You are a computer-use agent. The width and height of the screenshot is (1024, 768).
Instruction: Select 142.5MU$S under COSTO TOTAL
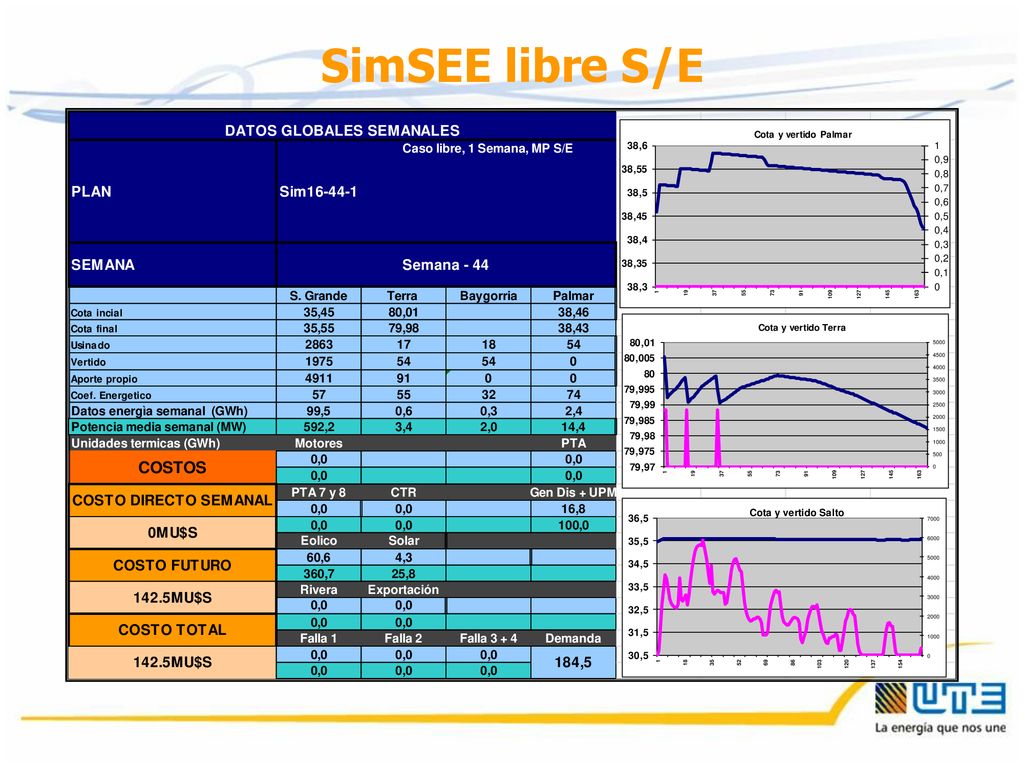(x=172, y=662)
